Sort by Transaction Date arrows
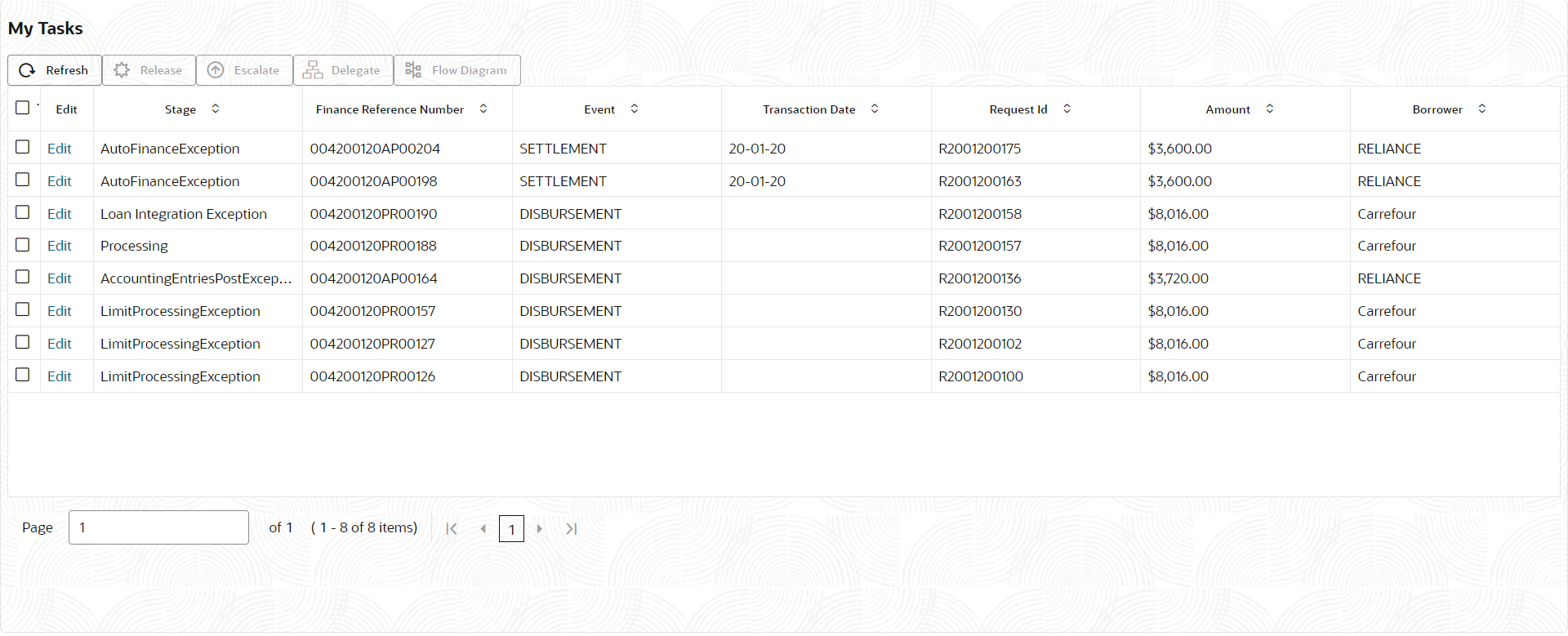This screenshot has width=1568, height=636. pyautogui.click(x=875, y=109)
